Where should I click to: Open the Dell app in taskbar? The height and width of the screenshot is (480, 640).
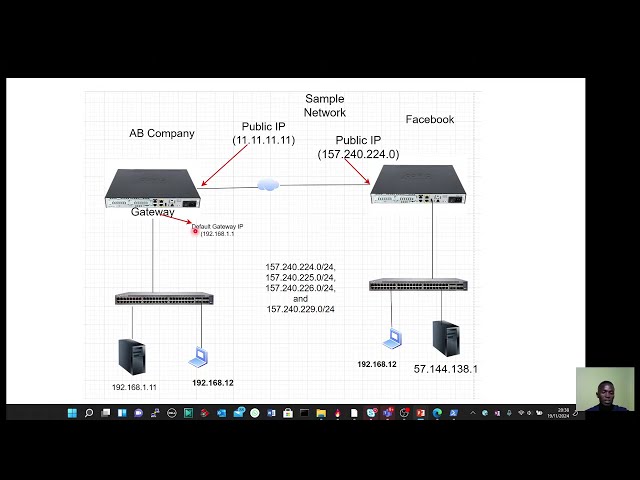[171, 413]
